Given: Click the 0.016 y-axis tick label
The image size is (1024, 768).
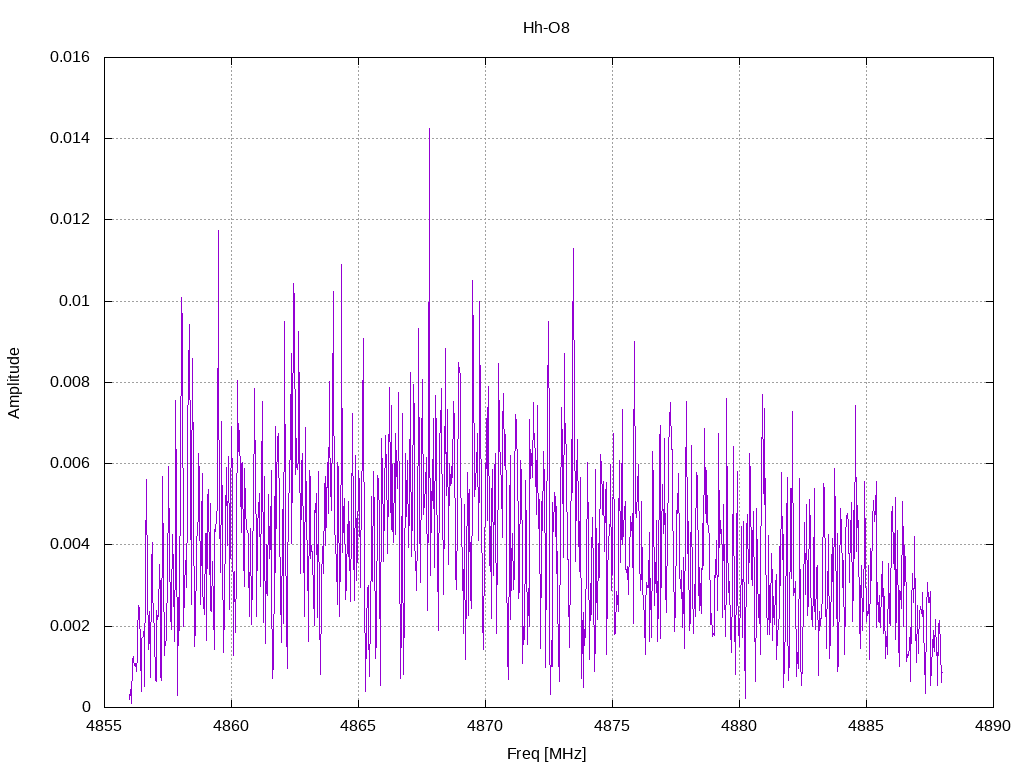Looking at the screenshot, I should [x=70, y=57].
